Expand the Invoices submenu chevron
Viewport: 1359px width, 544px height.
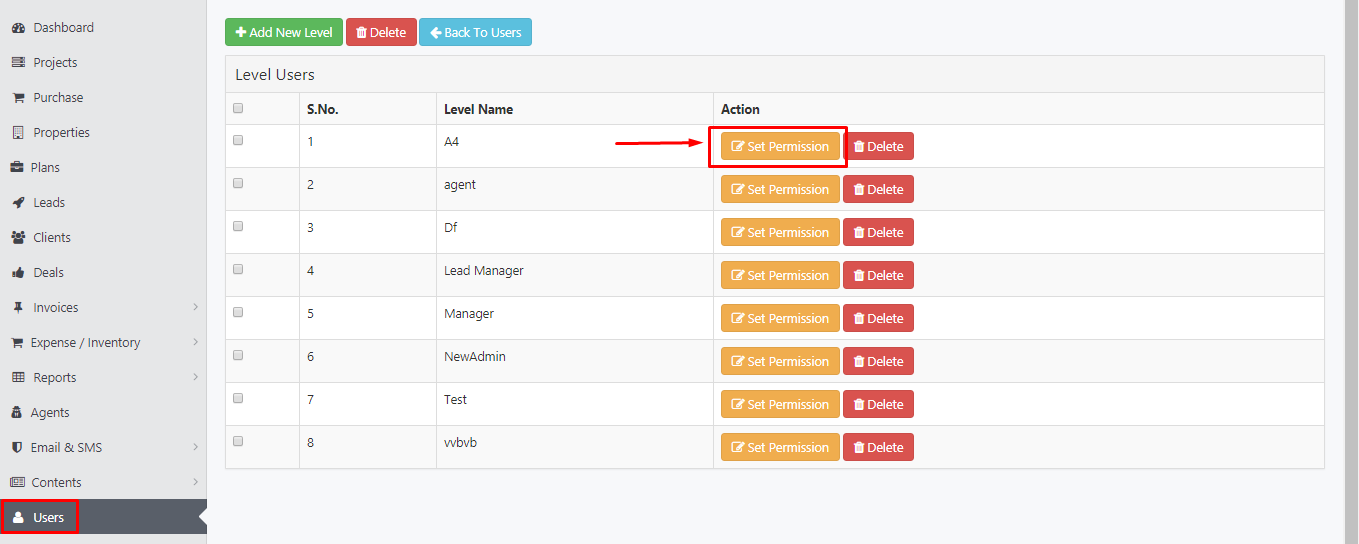(195, 307)
